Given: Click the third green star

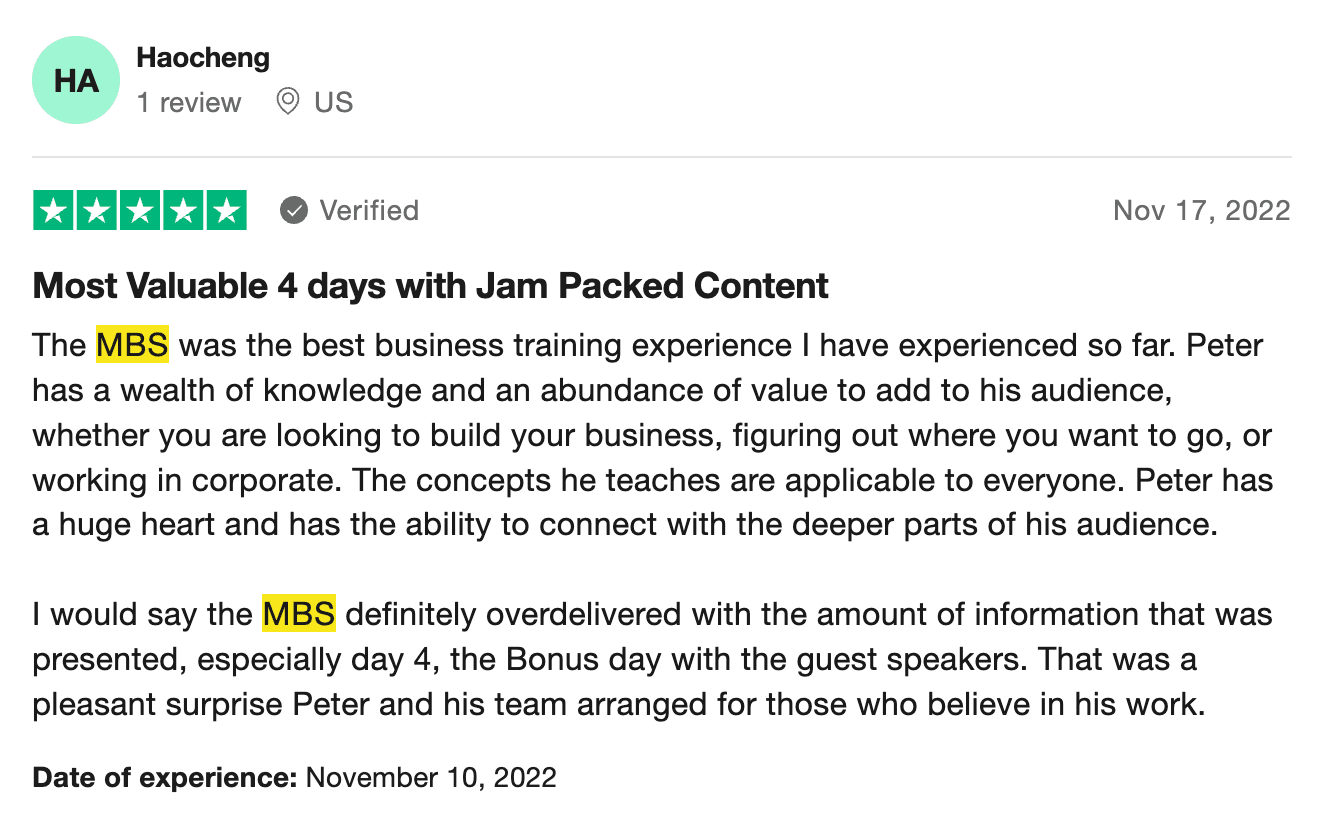Looking at the screenshot, I should click(140, 211).
